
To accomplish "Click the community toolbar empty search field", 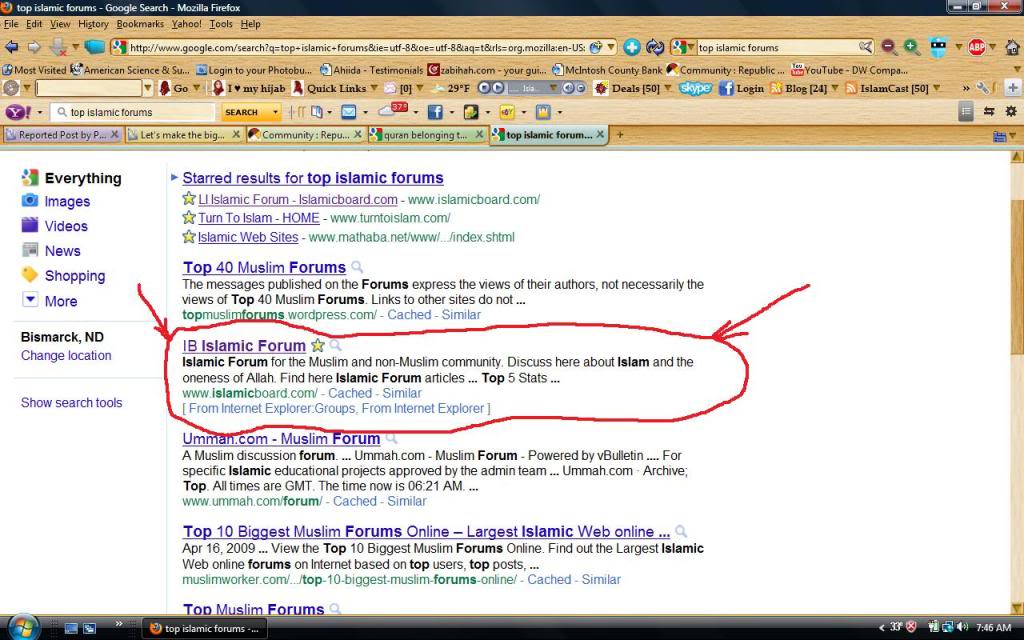I will click(89, 88).
